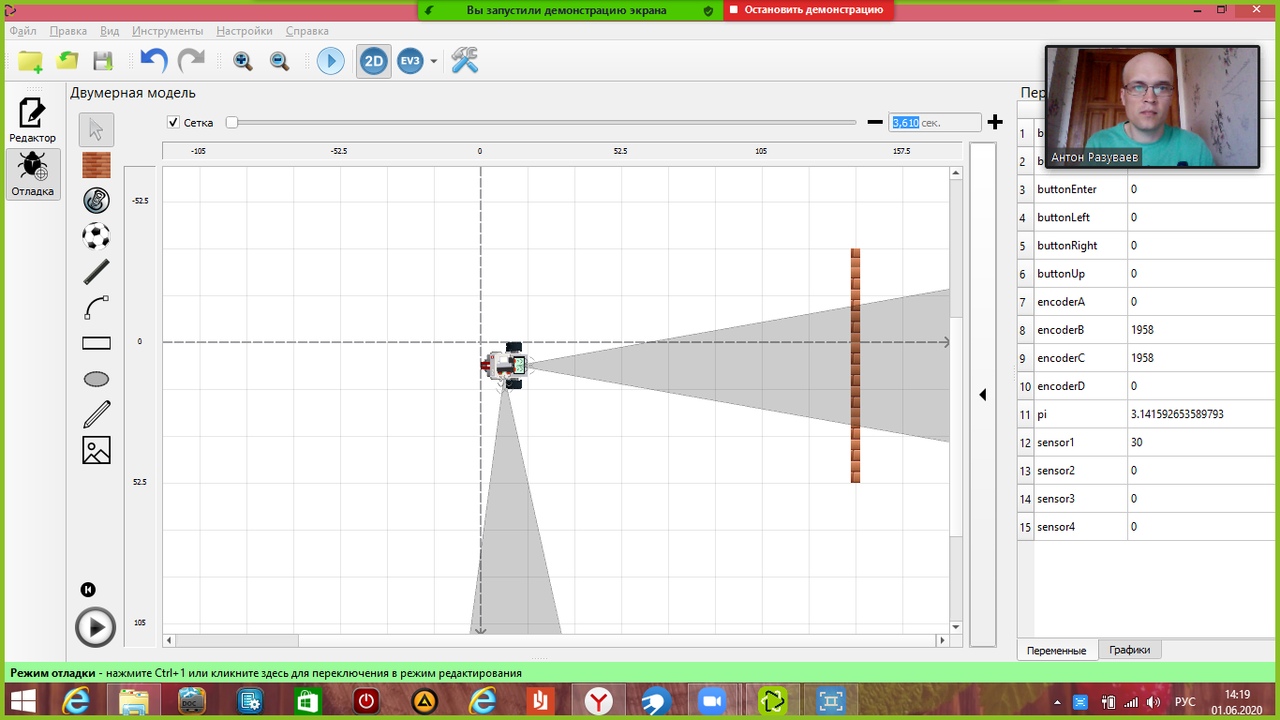Choose the curve drawing tool

96,307
